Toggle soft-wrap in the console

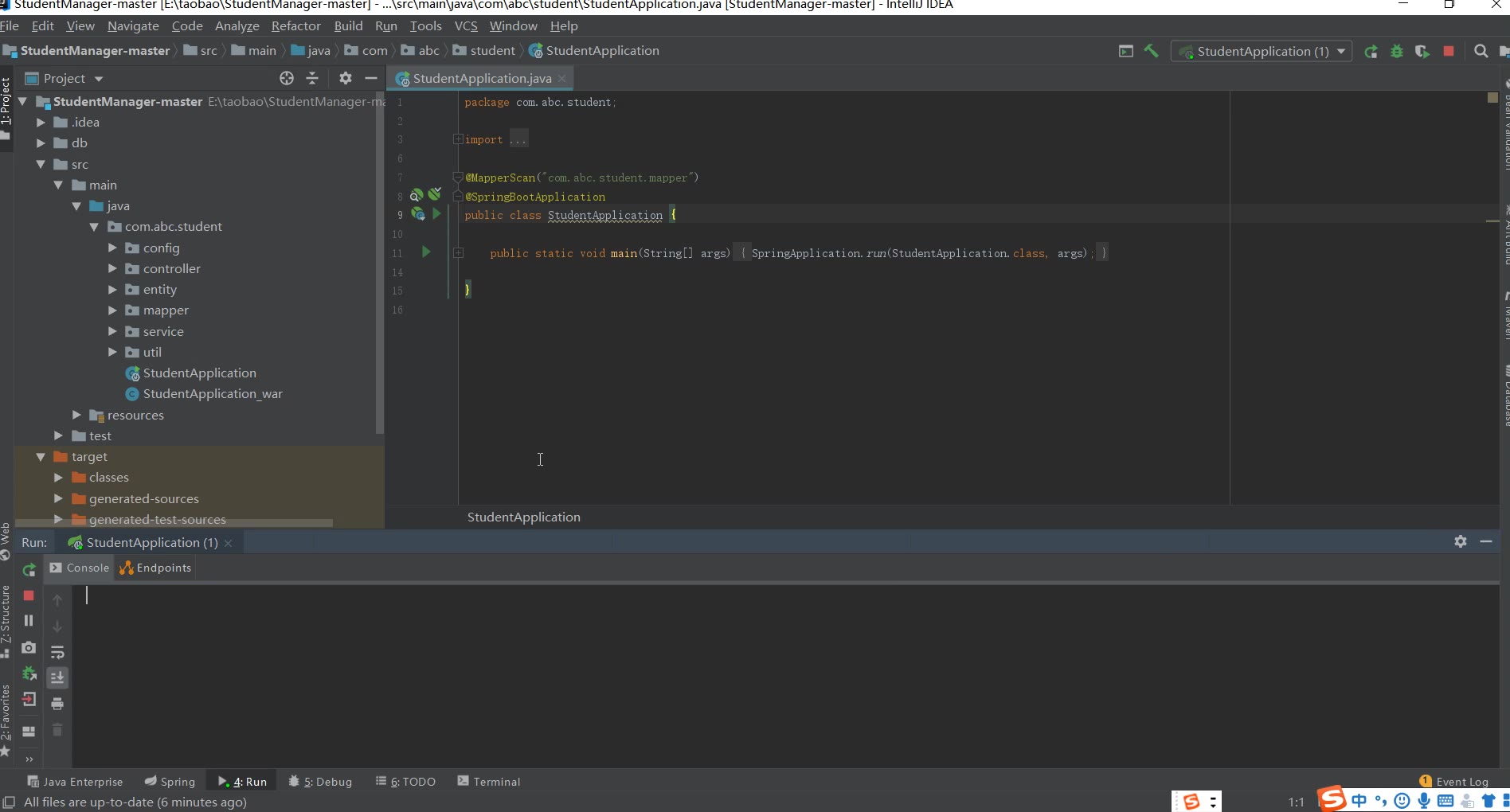coord(57,653)
